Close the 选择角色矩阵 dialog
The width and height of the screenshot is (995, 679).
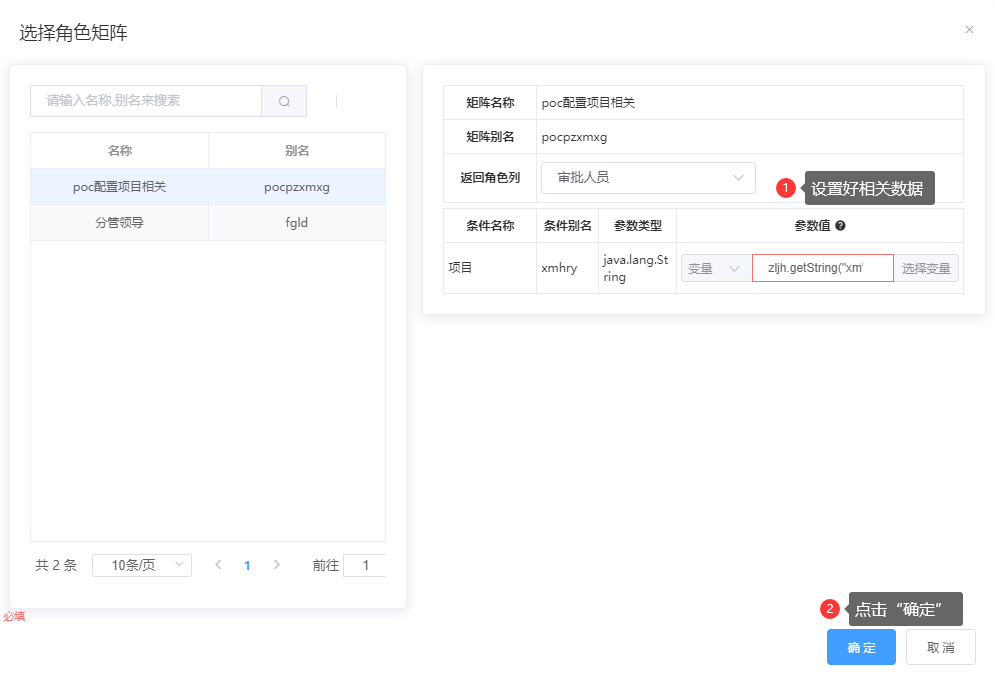click(969, 30)
